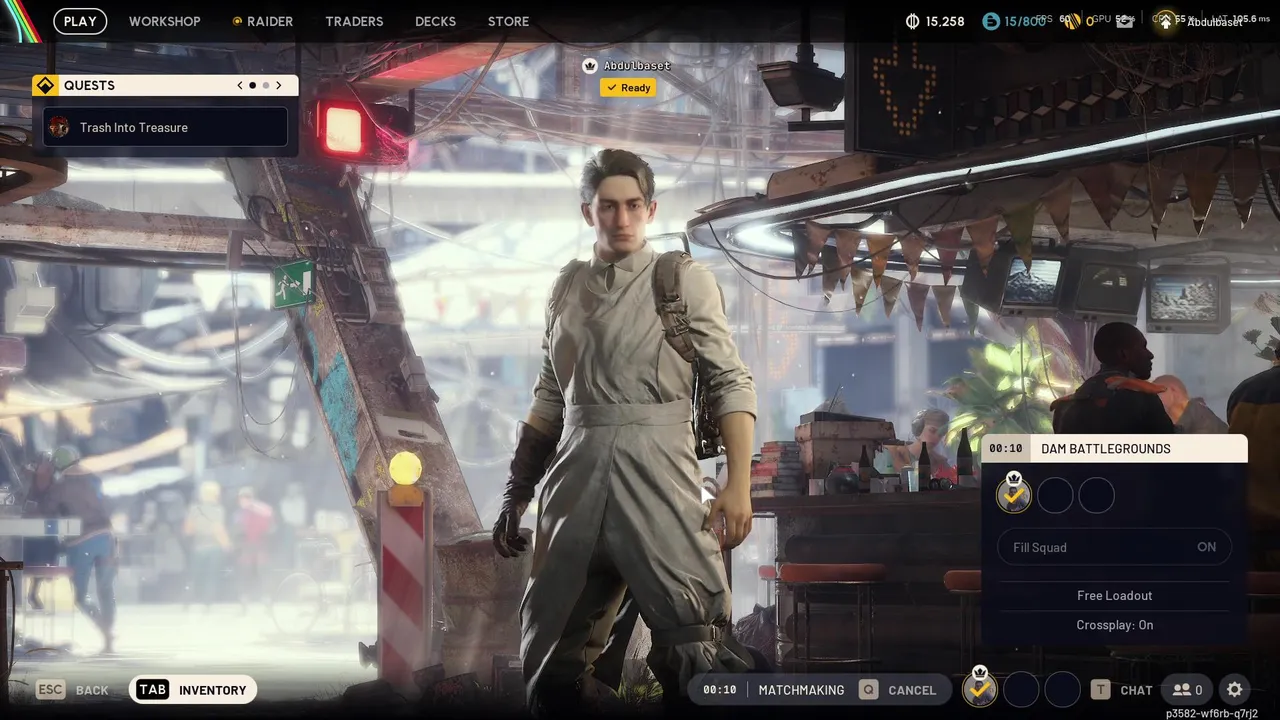Open the DECKS tab
Image resolution: width=1280 pixels, height=720 pixels.
(x=435, y=21)
